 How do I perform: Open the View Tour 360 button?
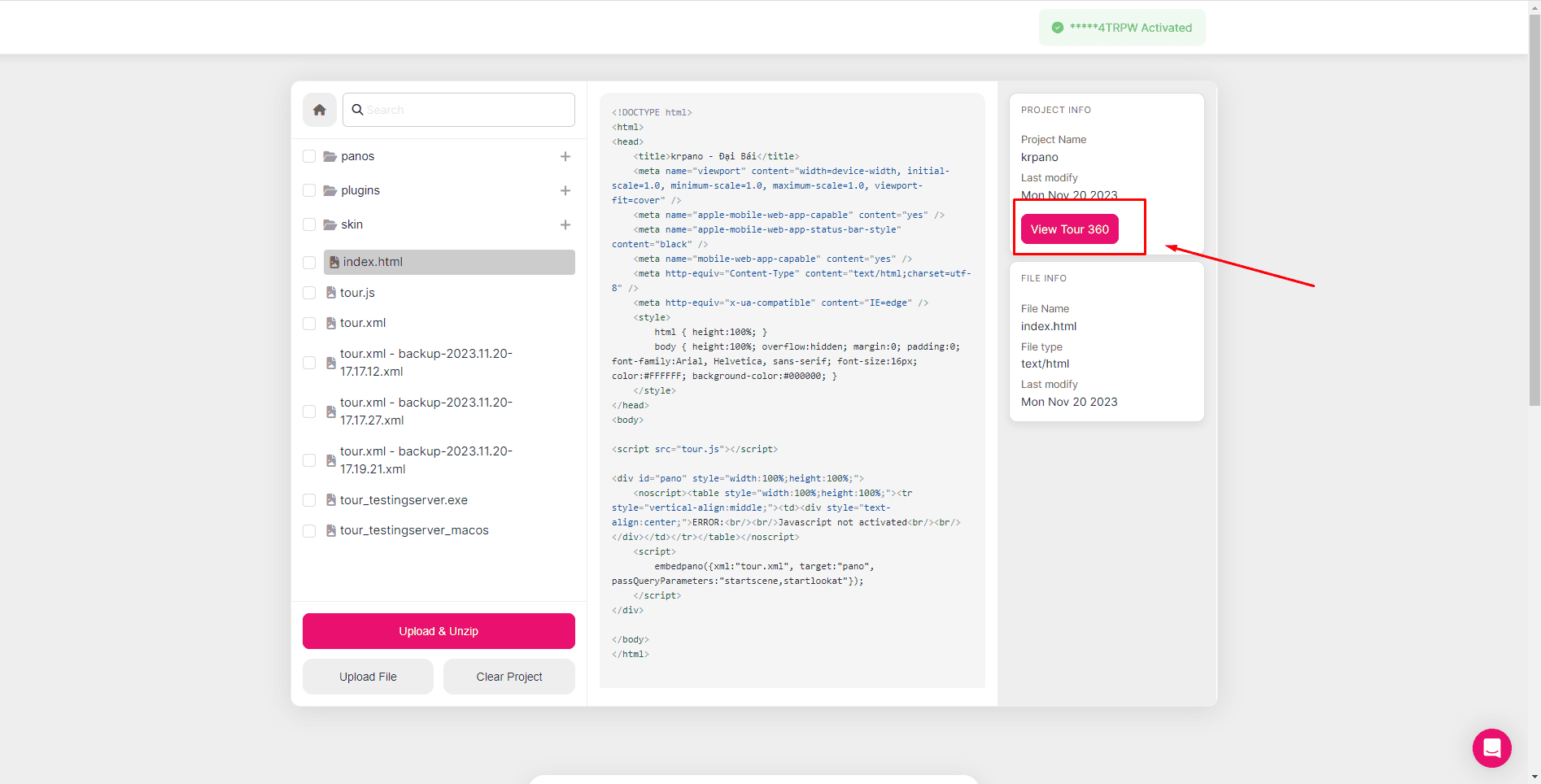[x=1070, y=229]
